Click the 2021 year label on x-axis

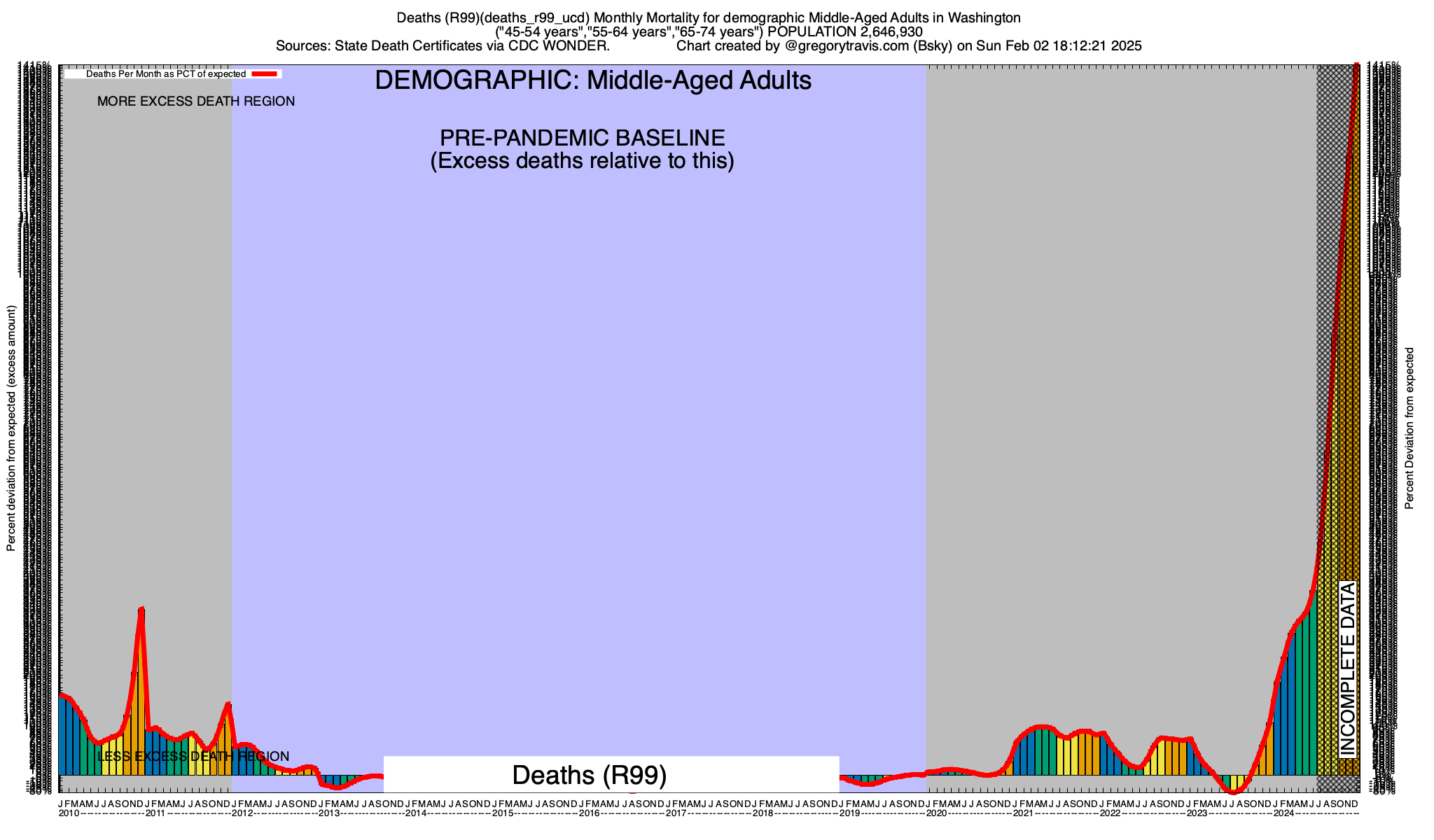coord(1024,813)
